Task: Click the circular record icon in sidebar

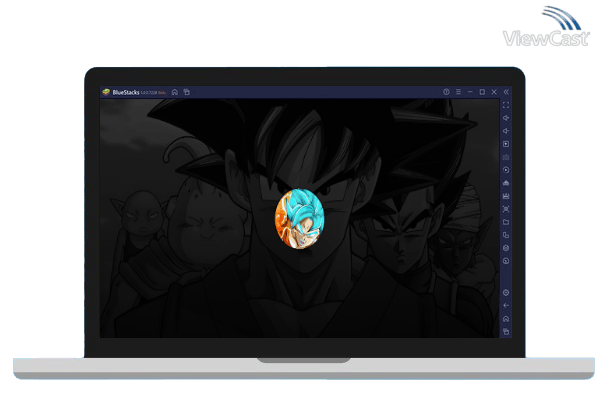Action: [x=506, y=170]
